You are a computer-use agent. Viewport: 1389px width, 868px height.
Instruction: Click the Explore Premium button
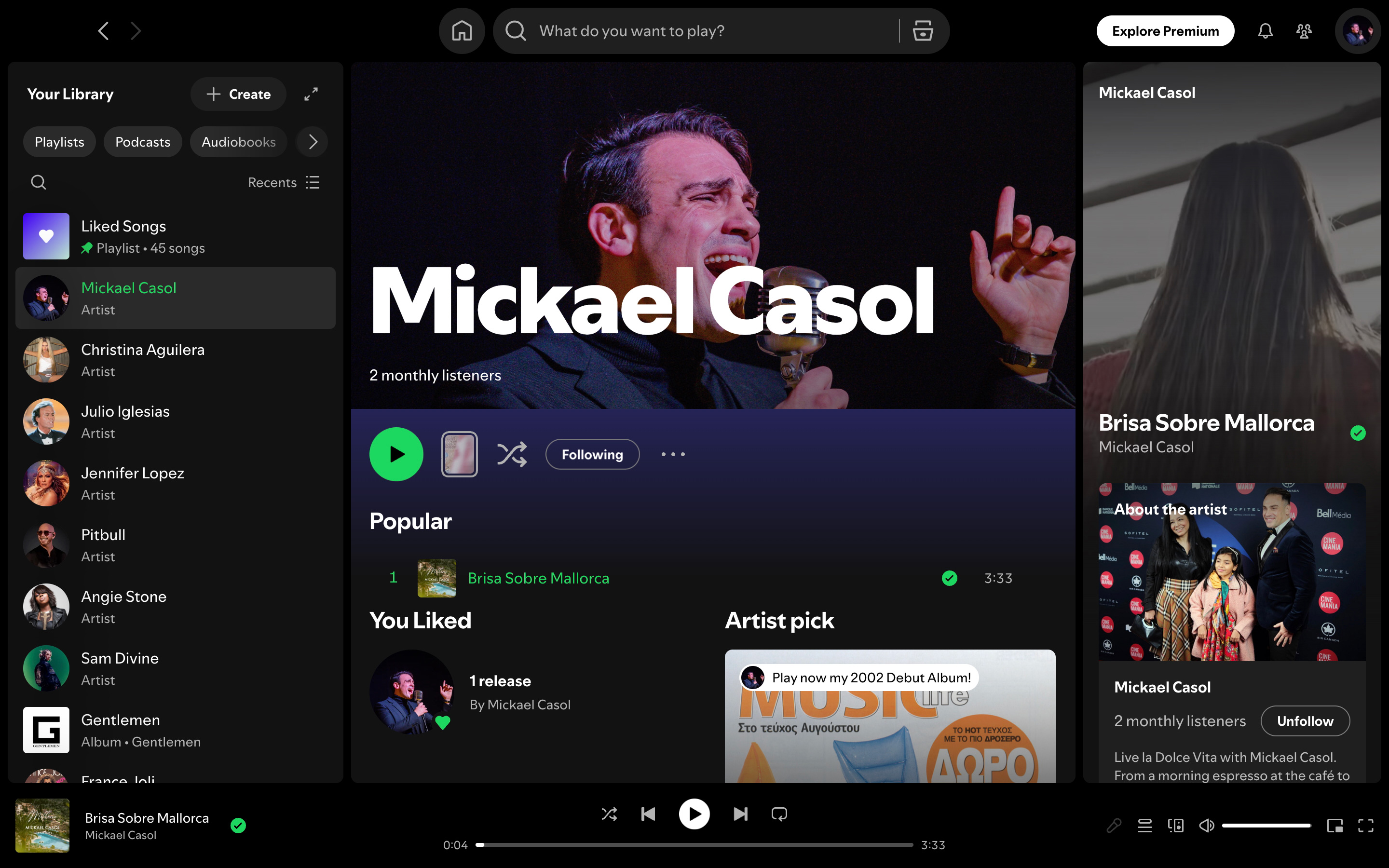(x=1165, y=30)
